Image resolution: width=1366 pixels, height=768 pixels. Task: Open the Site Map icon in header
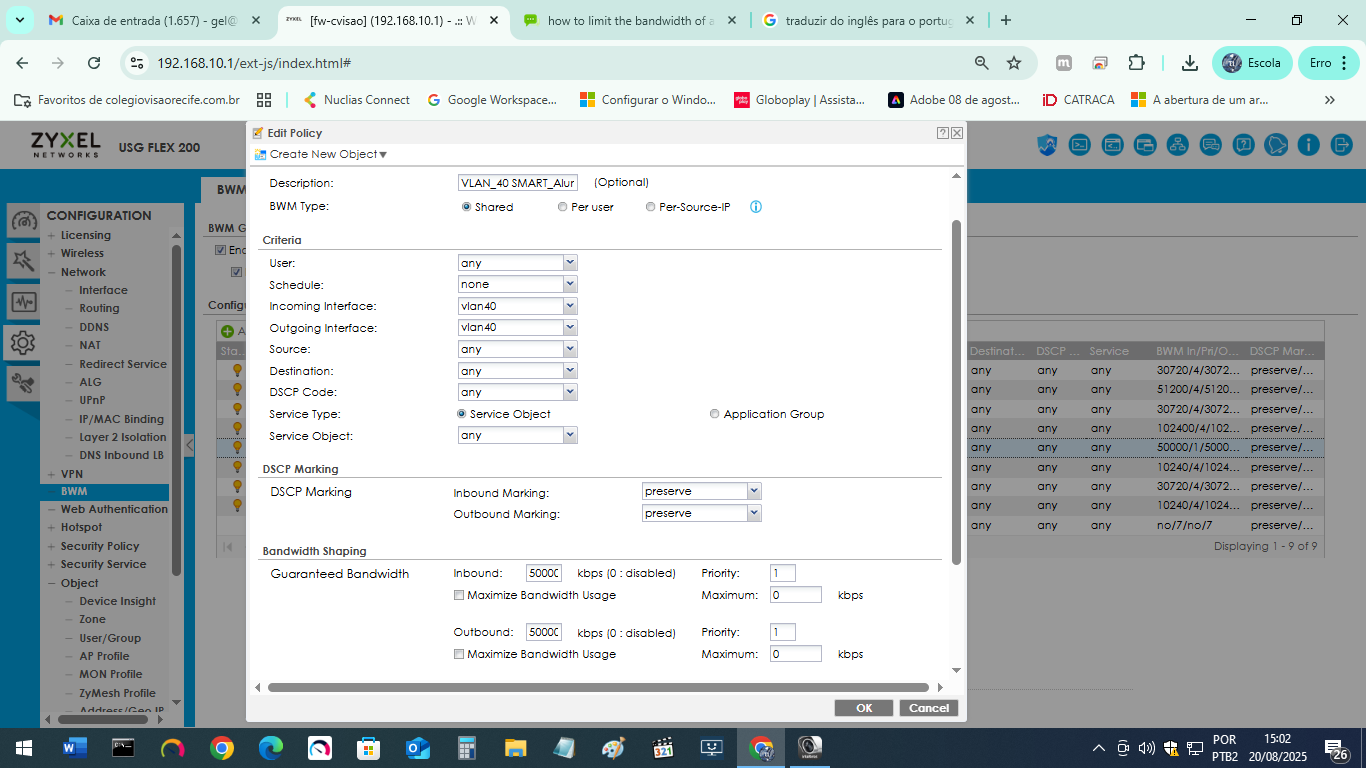[x=1178, y=145]
